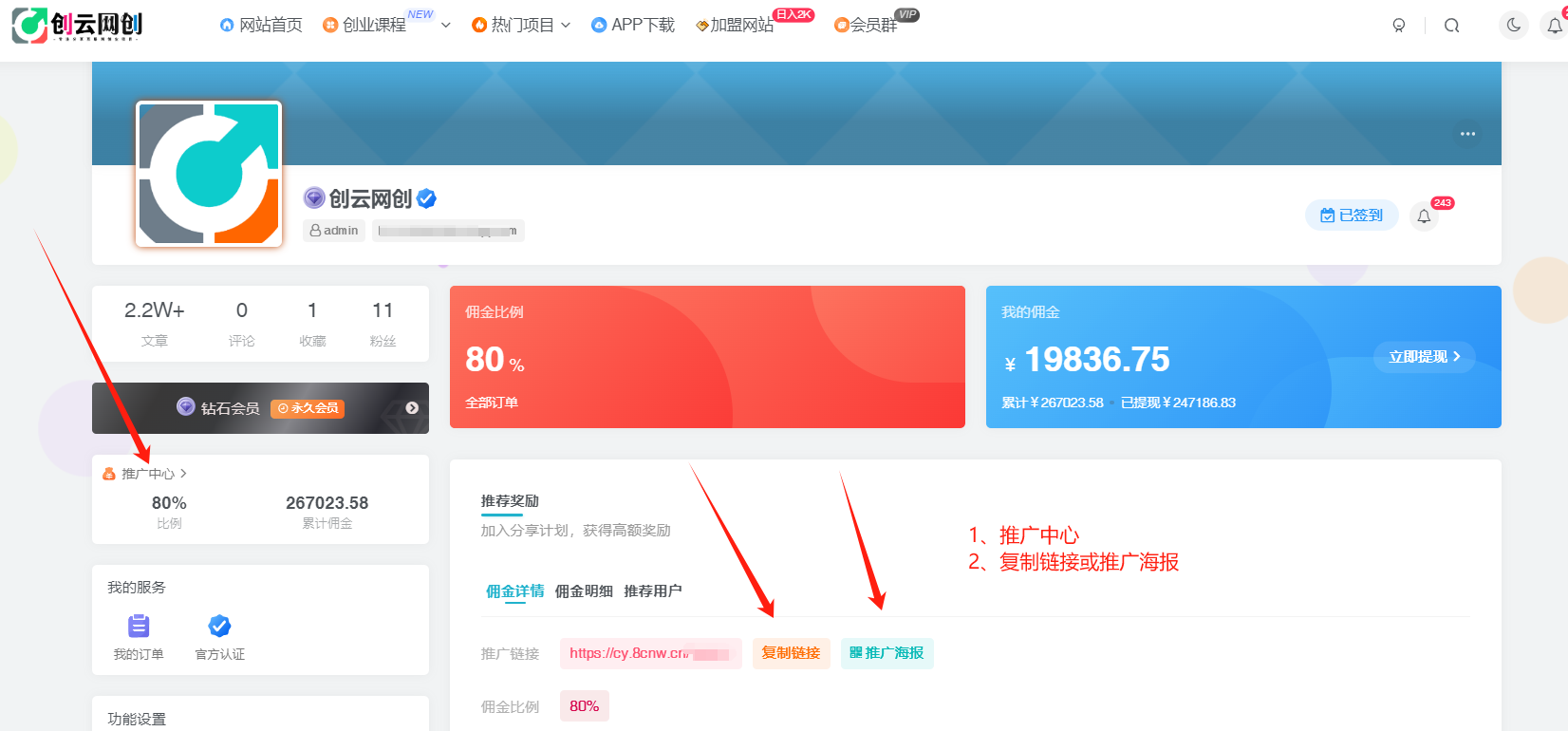Image resolution: width=1568 pixels, height=731 pixels.
Task: Expand the 热门项目 chevron
Action: point(566,26)
